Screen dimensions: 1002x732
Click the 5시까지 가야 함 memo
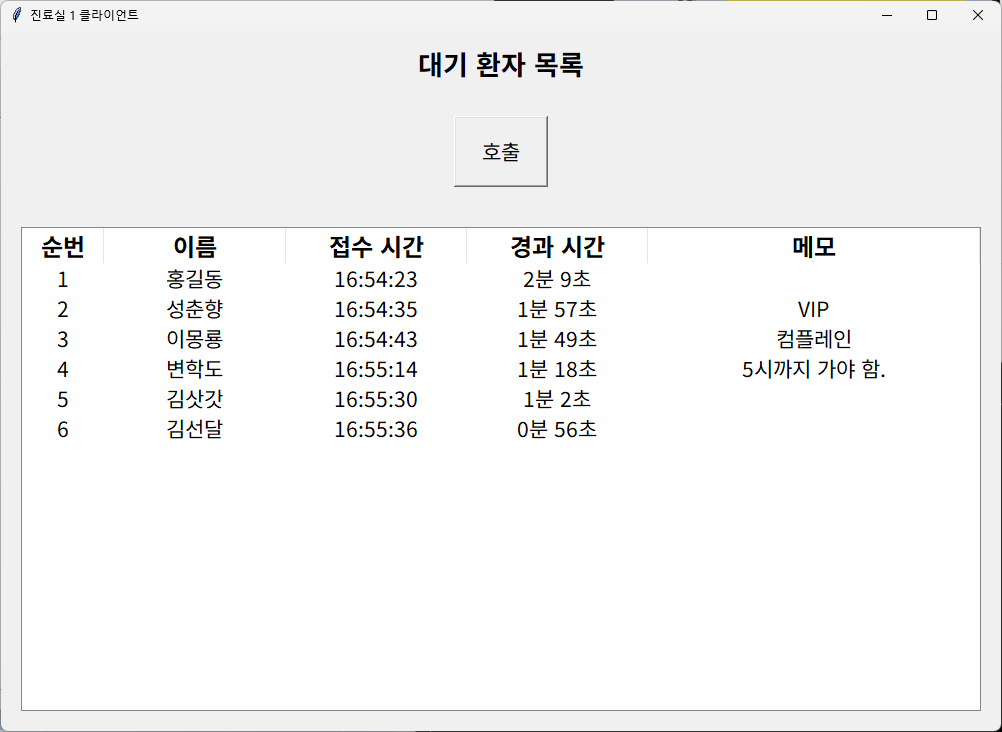tap(813, 370)
